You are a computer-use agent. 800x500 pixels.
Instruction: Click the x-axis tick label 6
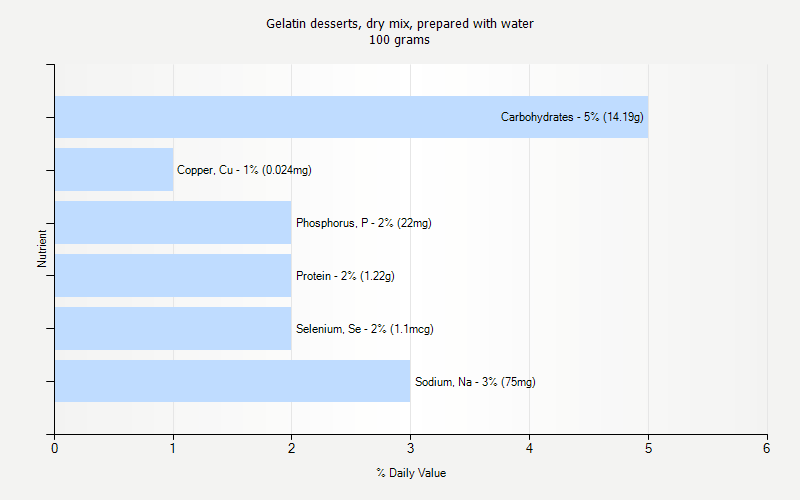pyautogui.click(x=767, y=449)
